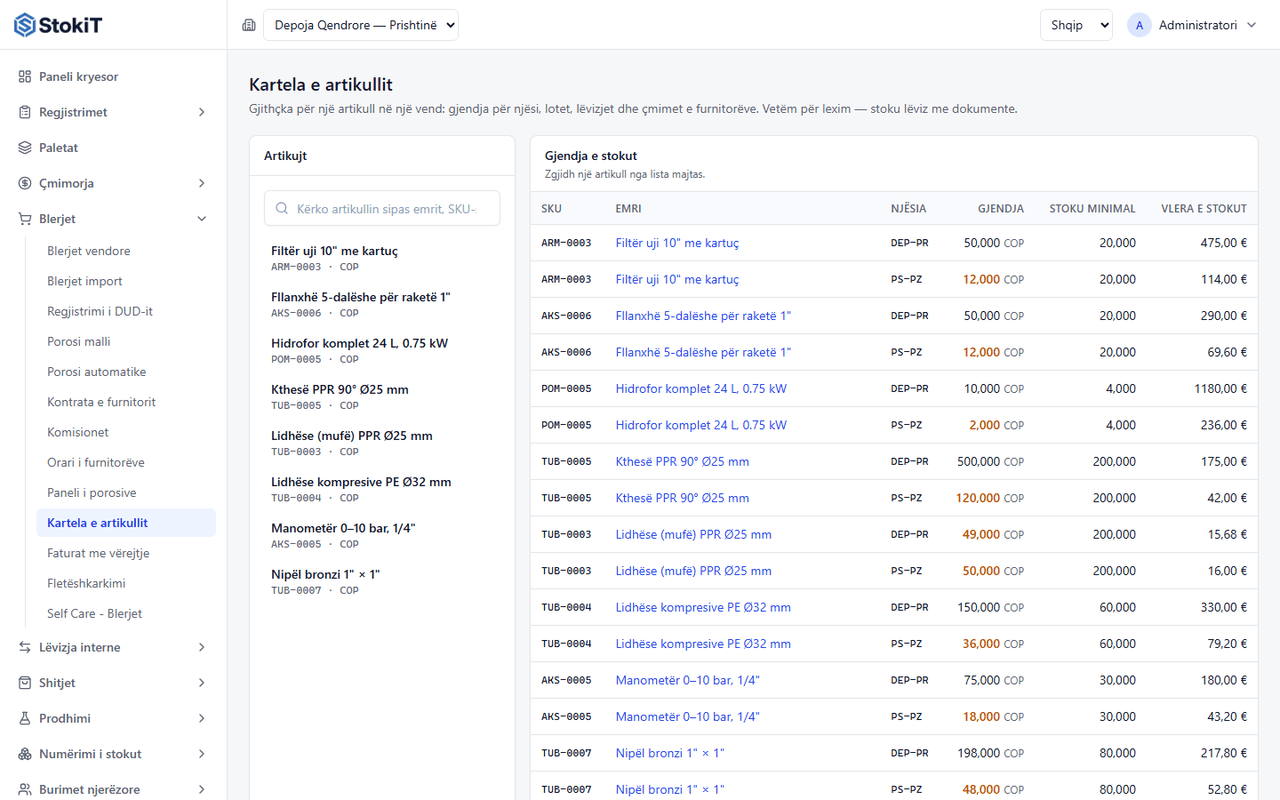1280x800 pixels.
Task: Collapse the Blerjet menu chevron
Action: pyautogui.click(x=201, y=219)
